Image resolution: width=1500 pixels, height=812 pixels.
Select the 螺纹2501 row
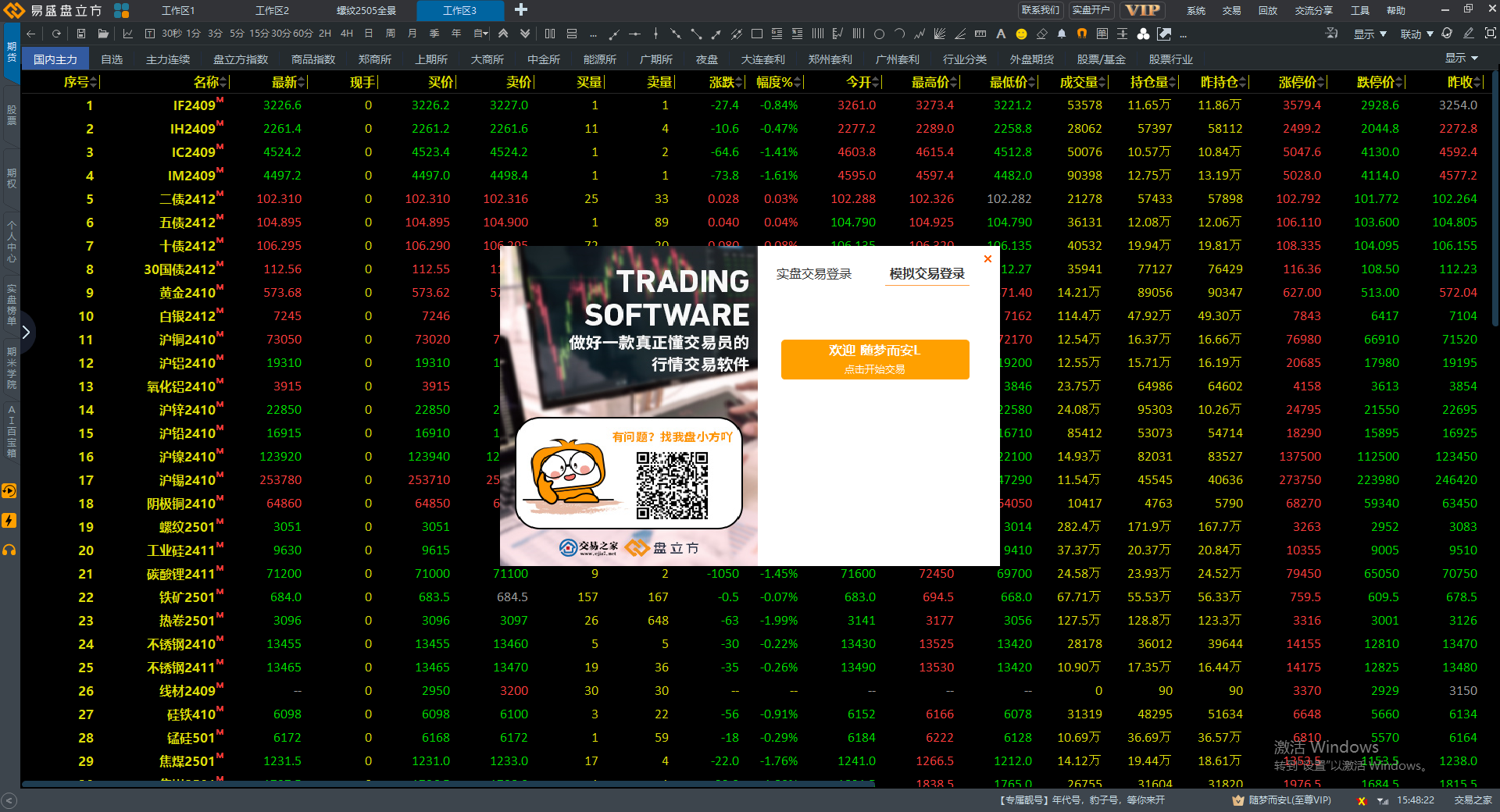tap(755, 527)
